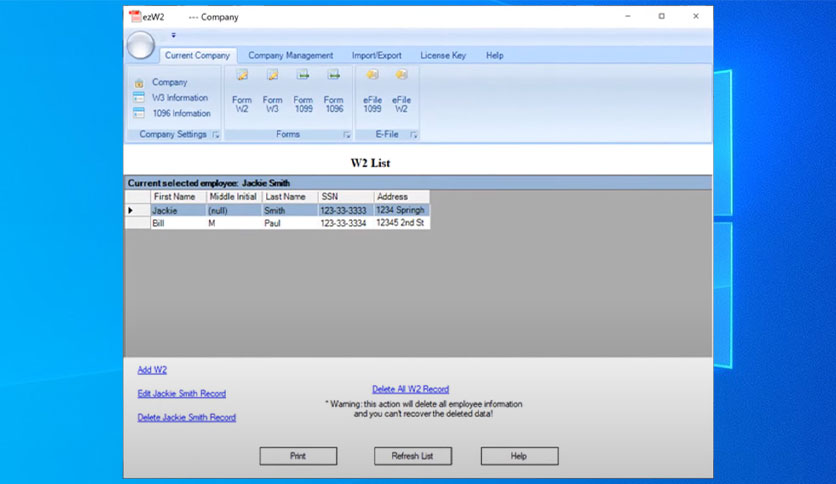Image resolution: width=836 pixels, height=484 pixels.
Task: Click the 'Smith' last name cell
Action: point(290,210)
